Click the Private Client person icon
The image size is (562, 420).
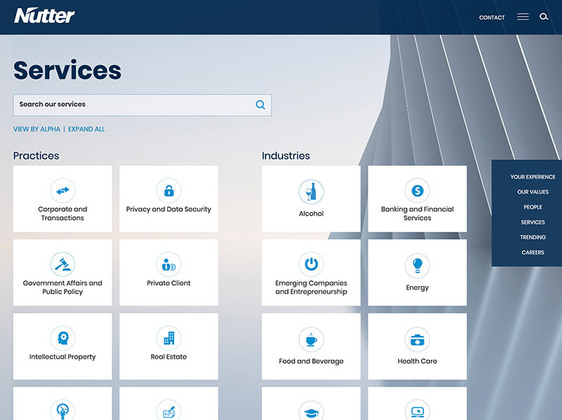[169, 264]
